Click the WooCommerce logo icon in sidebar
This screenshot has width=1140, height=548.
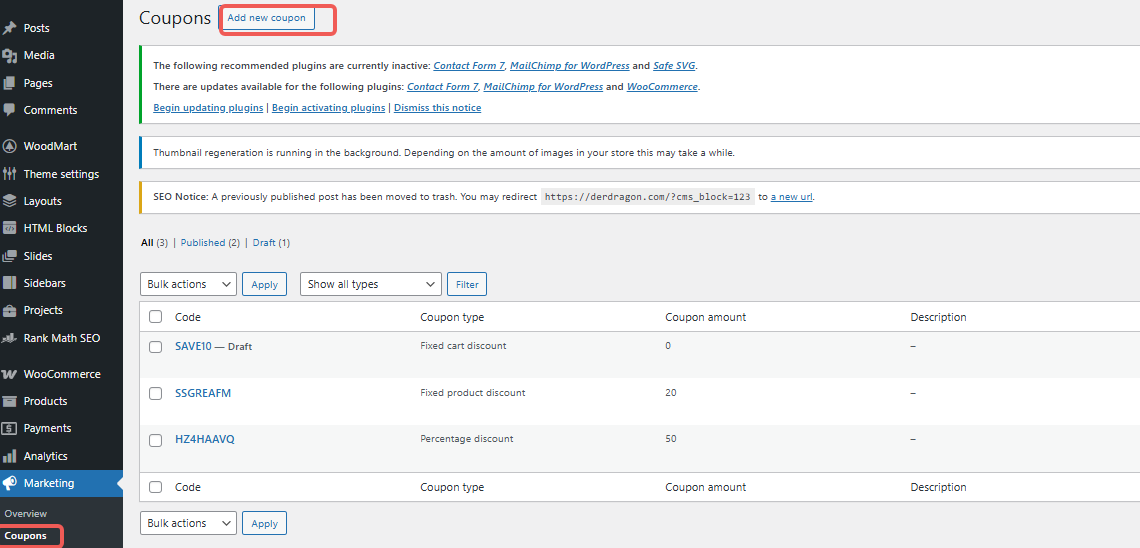(x=9, y=374)
